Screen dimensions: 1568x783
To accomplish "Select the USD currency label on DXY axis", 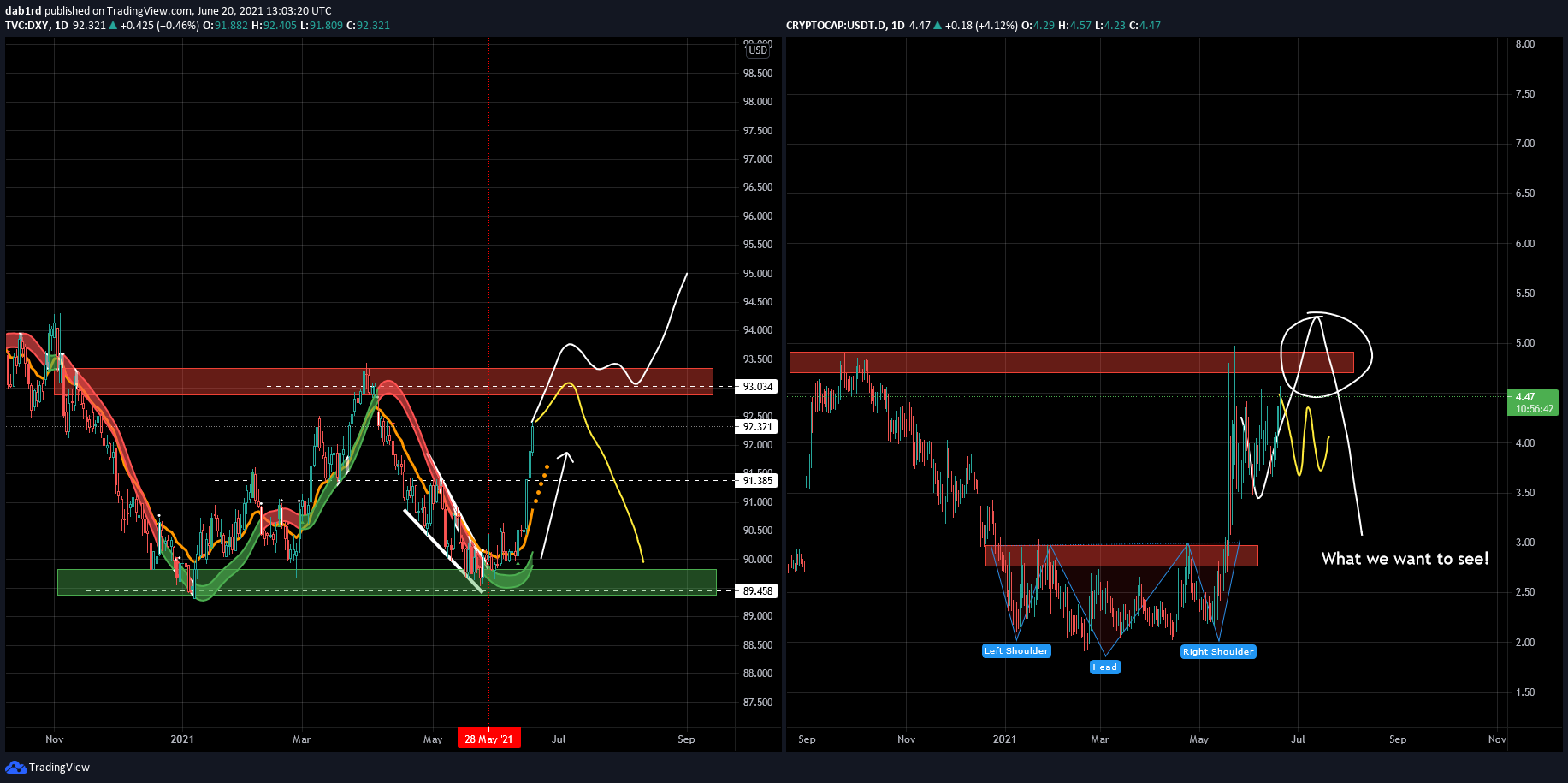I will coord(758,50).
